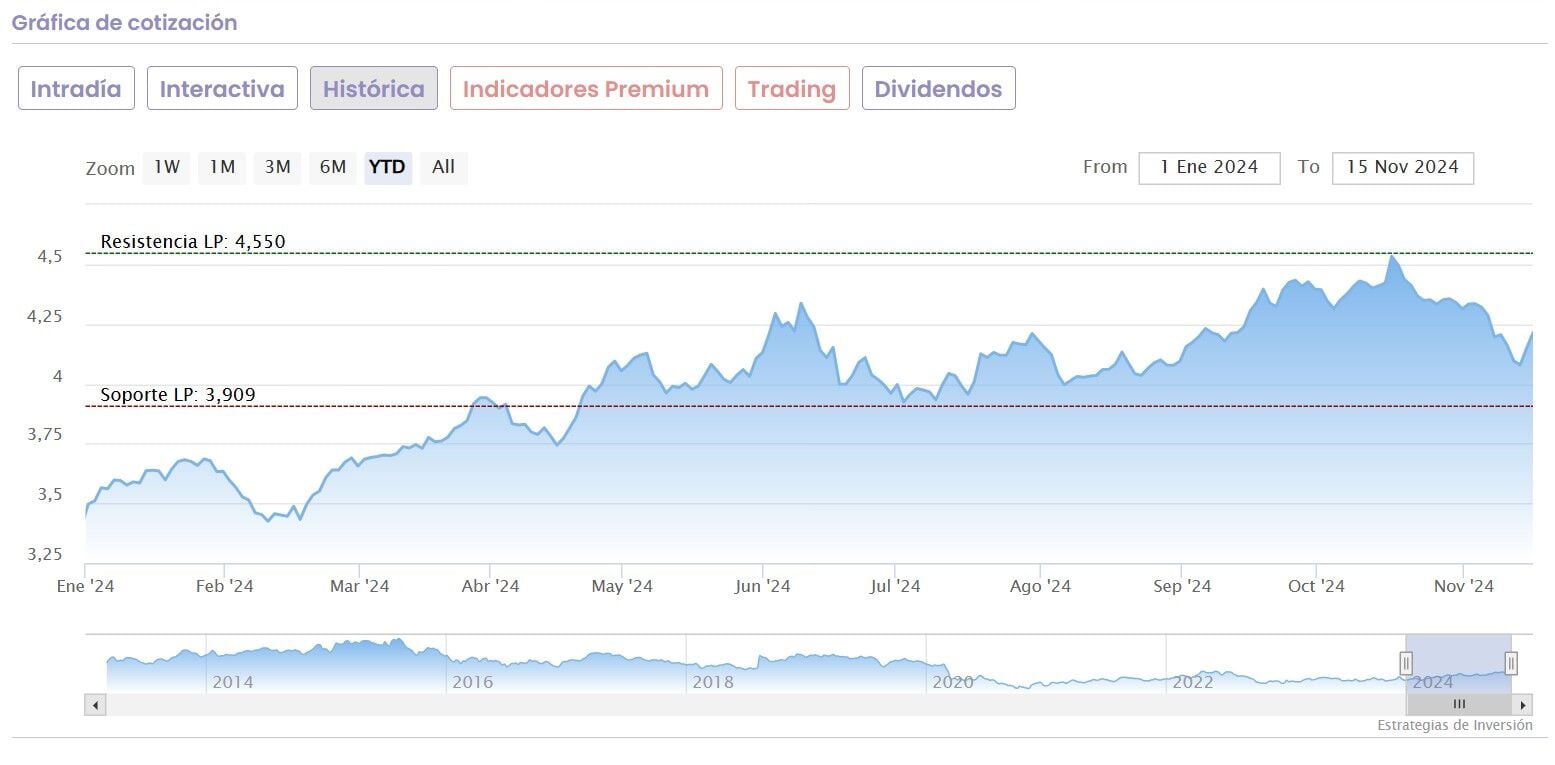Show All historical data
This screenshot has height=765, width=1555.
[x=443, y=167]
